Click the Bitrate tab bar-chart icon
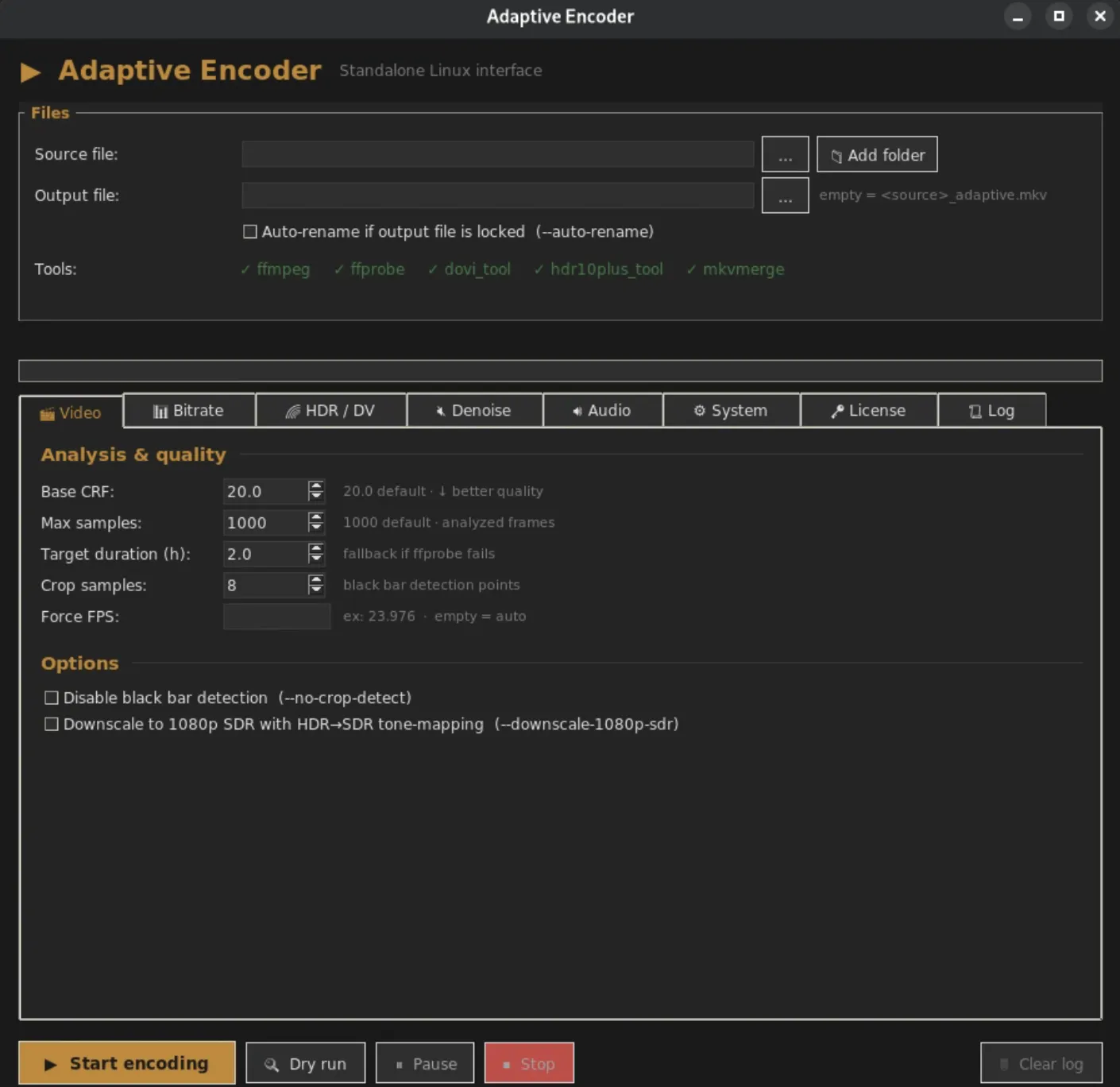The width and height of the screenshot is (1120, 1087). (x=160, y=411)
